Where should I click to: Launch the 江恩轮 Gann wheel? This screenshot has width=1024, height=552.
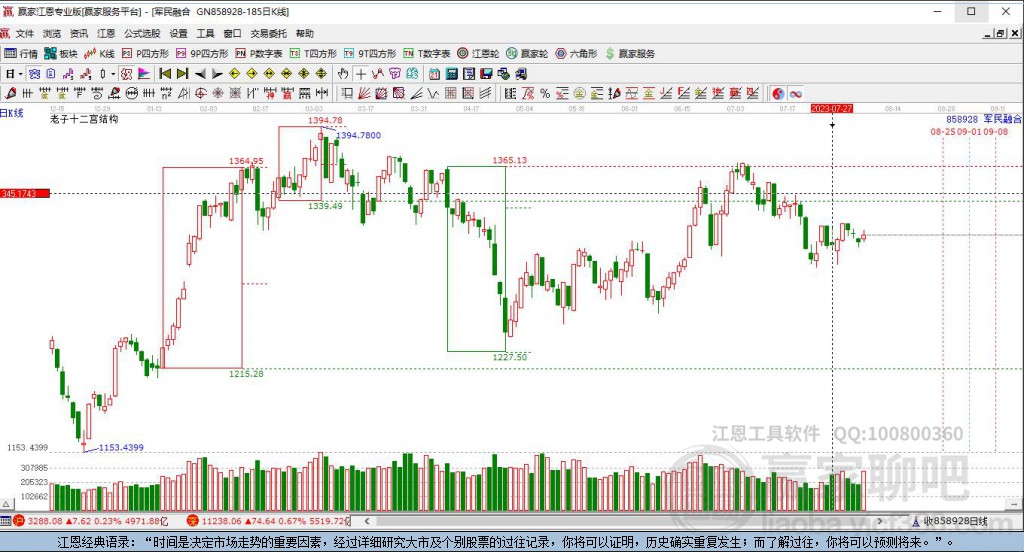tap(478, 54)
